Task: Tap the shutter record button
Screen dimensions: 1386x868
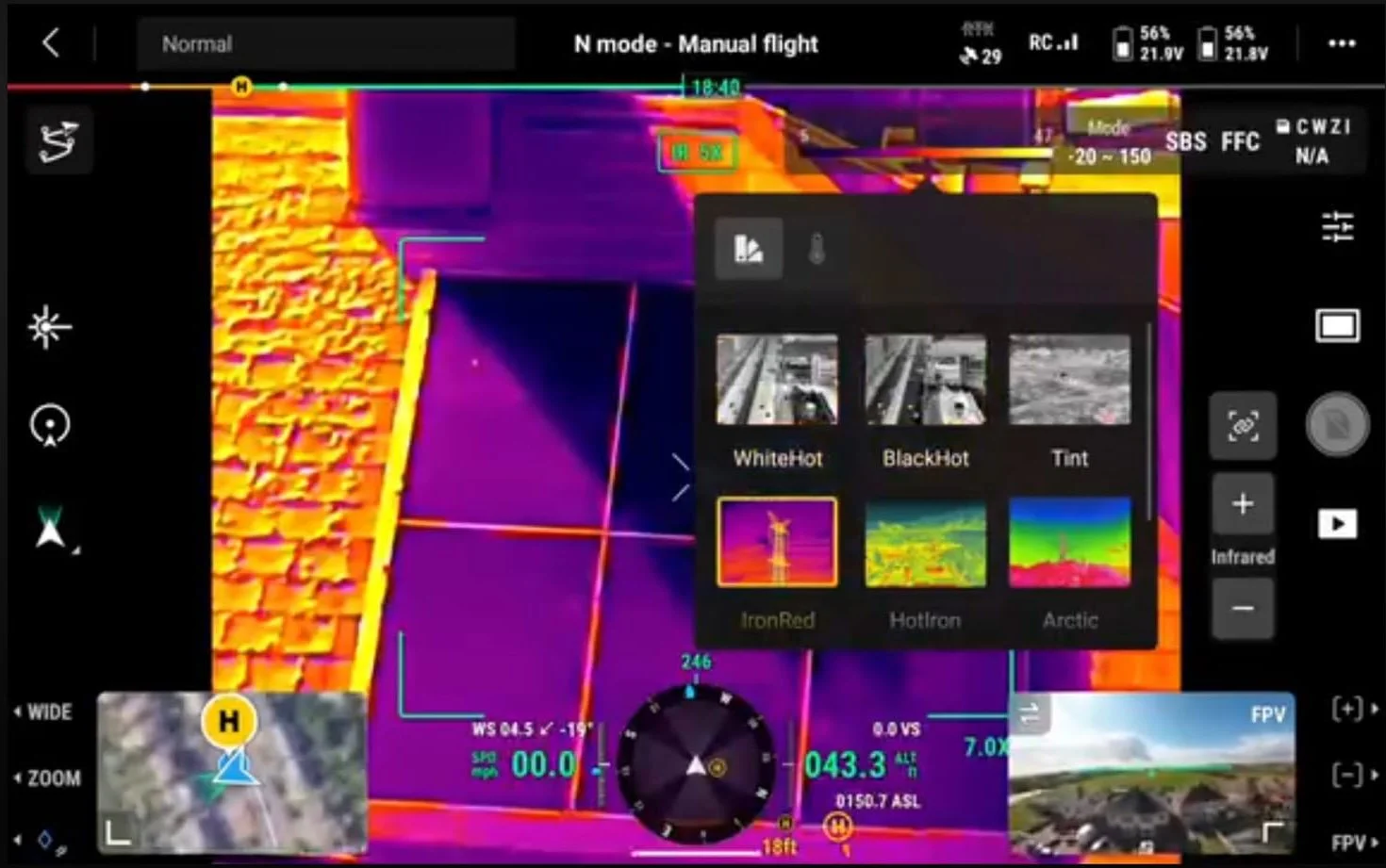Action: coord(1337,425)
